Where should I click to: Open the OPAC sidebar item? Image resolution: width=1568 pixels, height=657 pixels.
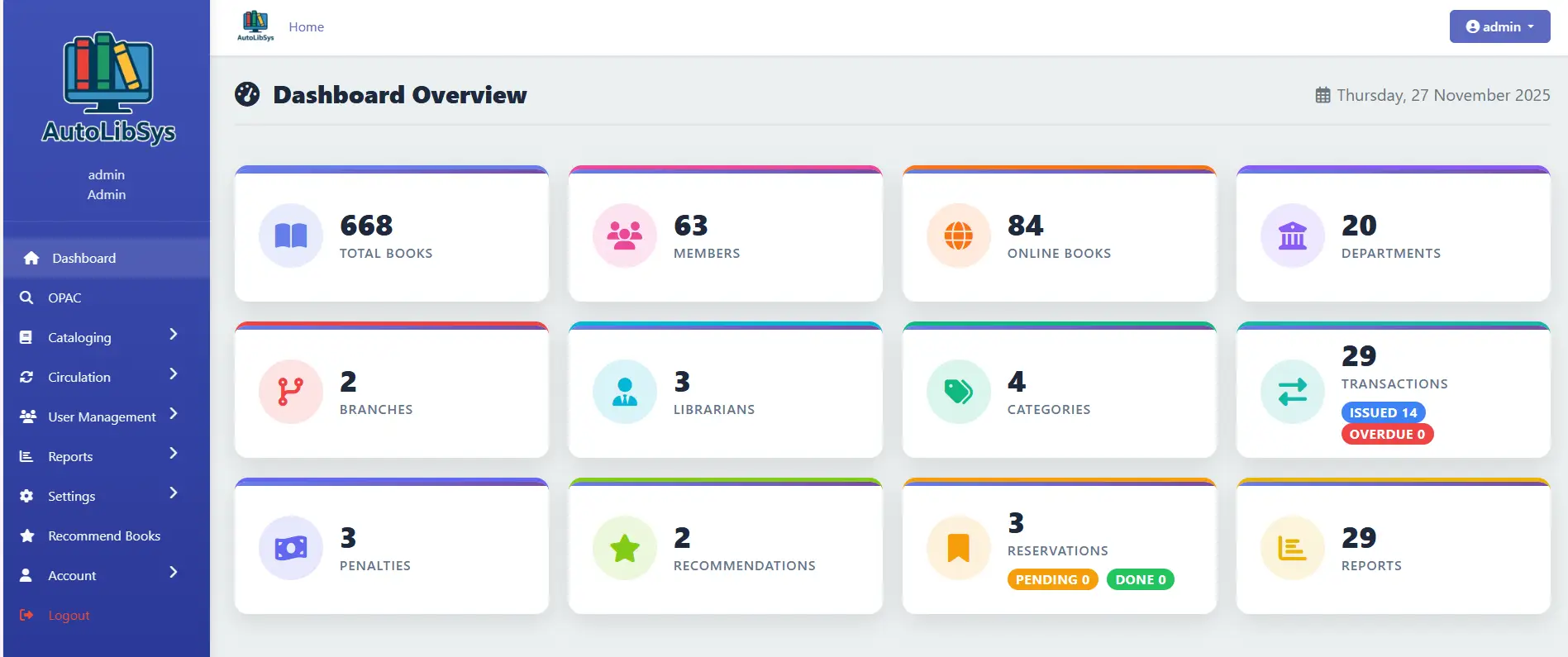(64, 298)
